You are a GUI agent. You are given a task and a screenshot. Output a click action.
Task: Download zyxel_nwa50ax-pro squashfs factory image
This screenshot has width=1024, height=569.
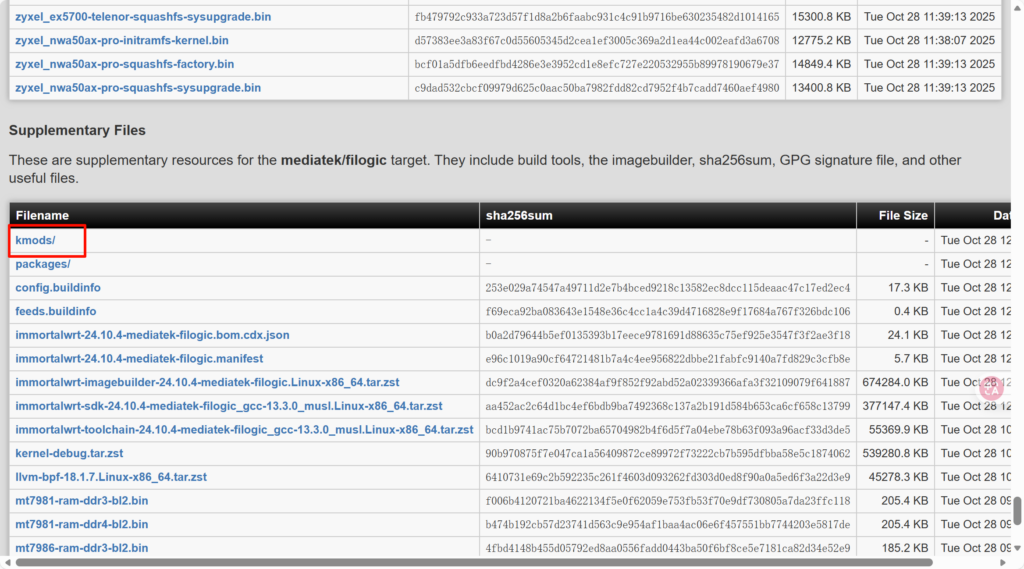click(124, 64)
